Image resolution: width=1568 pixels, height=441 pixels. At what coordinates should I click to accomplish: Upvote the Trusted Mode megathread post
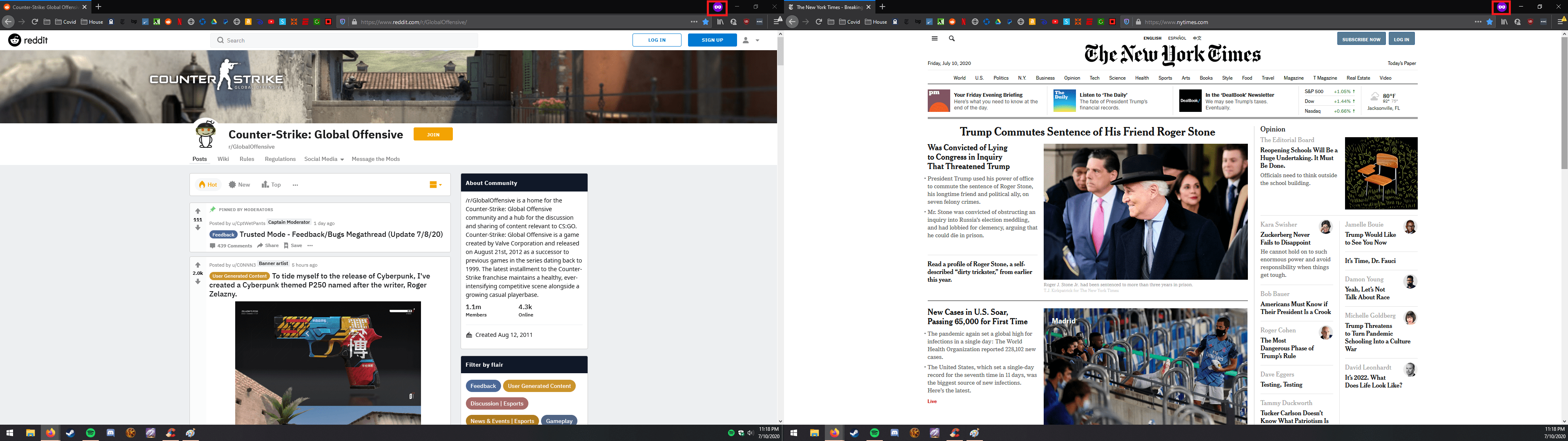coord(198,211)
